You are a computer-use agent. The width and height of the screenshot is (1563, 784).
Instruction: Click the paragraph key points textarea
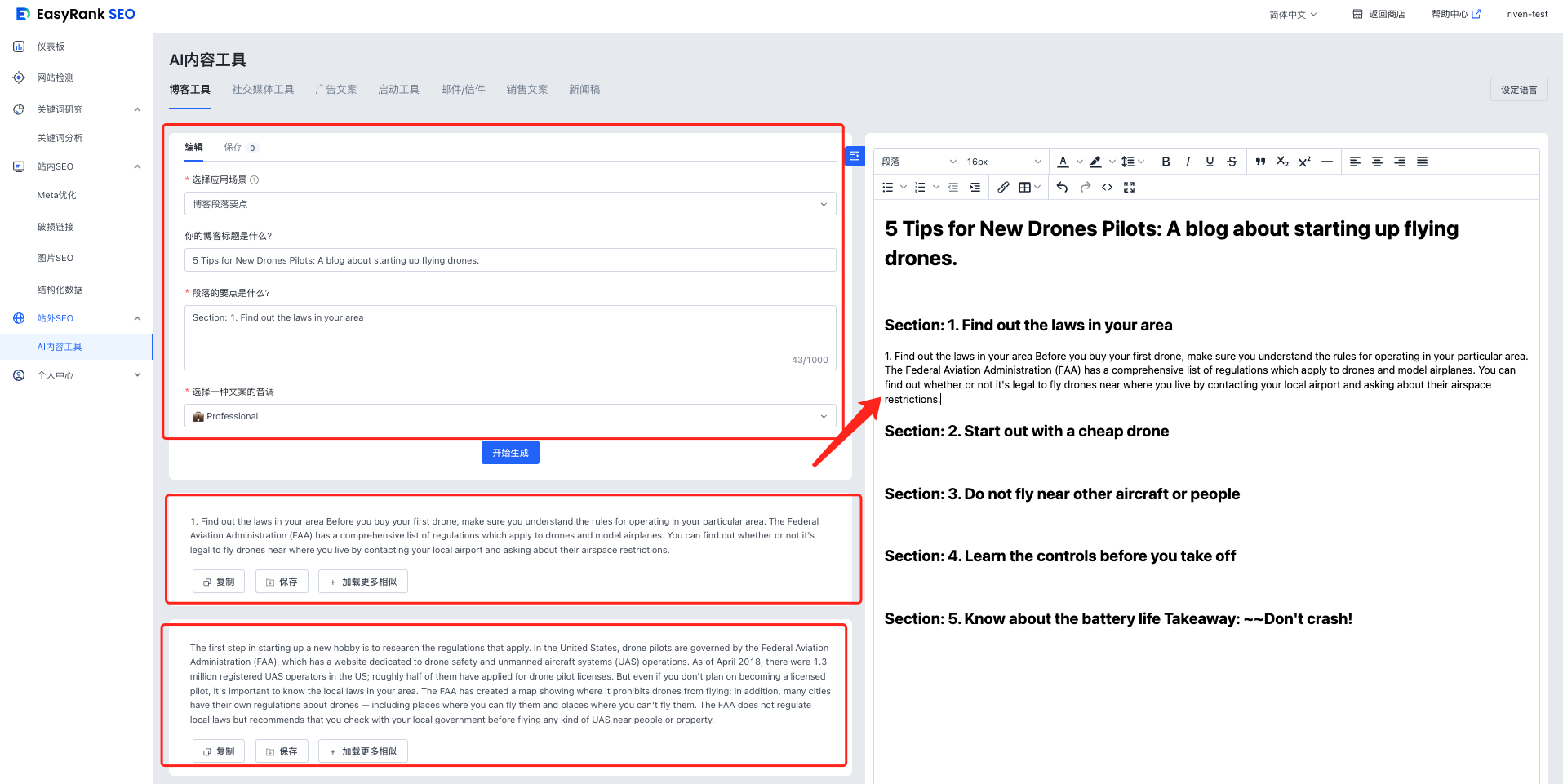click(x=510, y=338)
